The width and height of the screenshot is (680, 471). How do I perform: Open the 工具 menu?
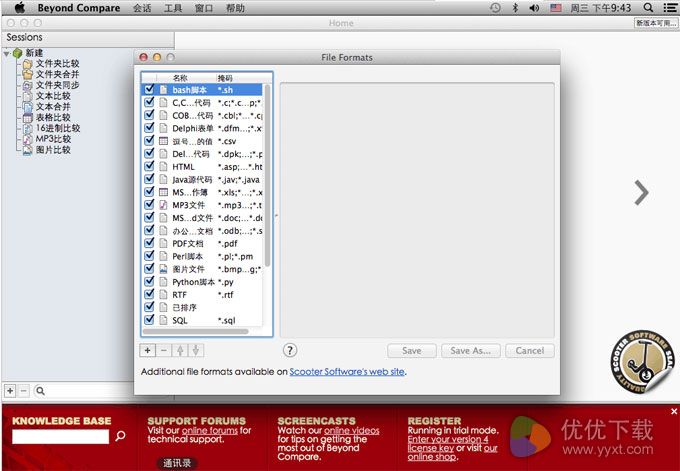coord(173,8)
